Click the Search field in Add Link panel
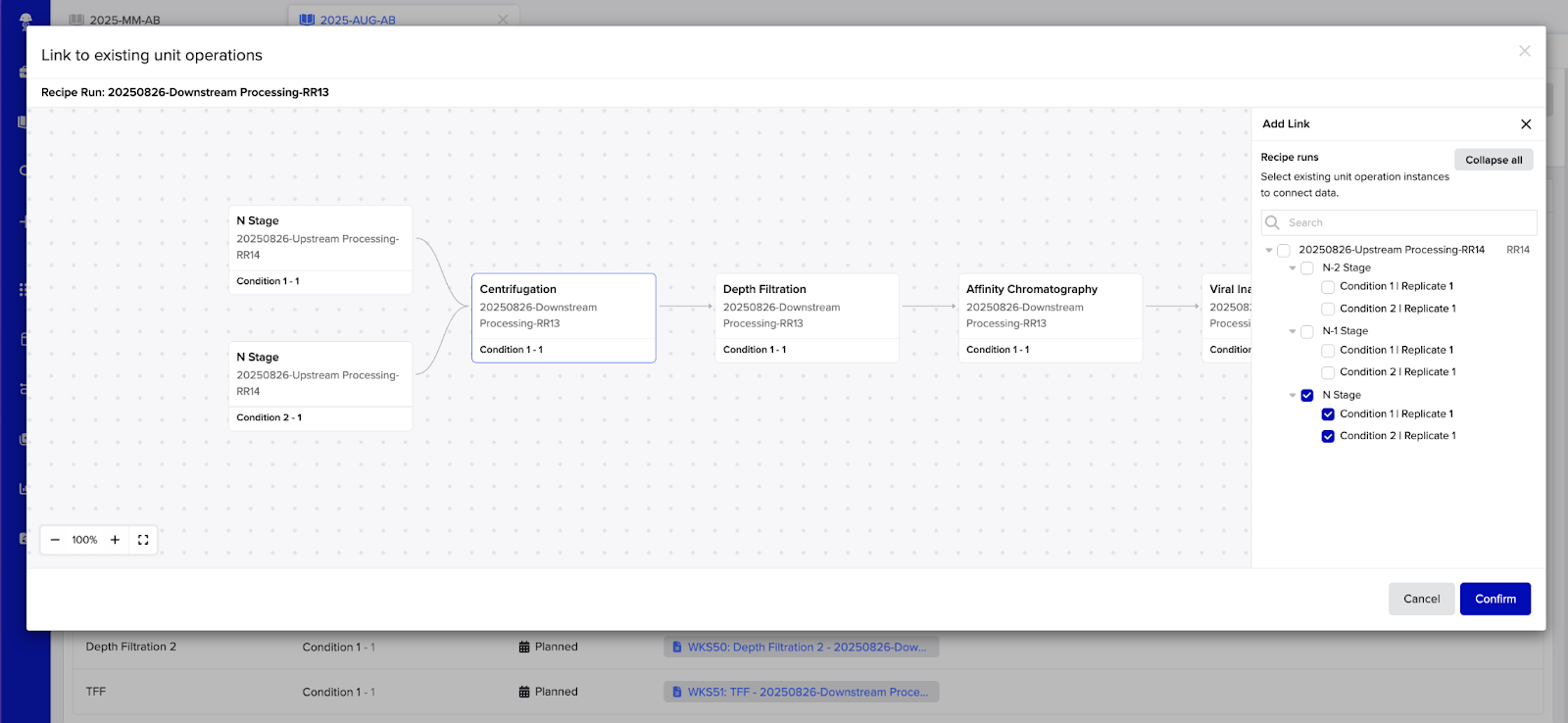The width and height of the screenshot is (1568, 723). point(1408,222)
